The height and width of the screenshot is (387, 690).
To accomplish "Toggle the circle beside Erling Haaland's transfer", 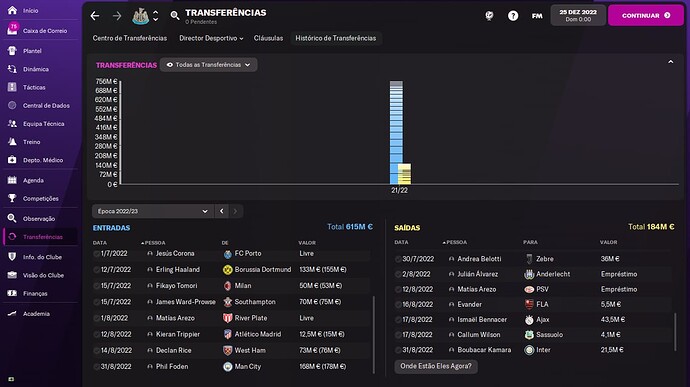I will click(x=96, y=269).
